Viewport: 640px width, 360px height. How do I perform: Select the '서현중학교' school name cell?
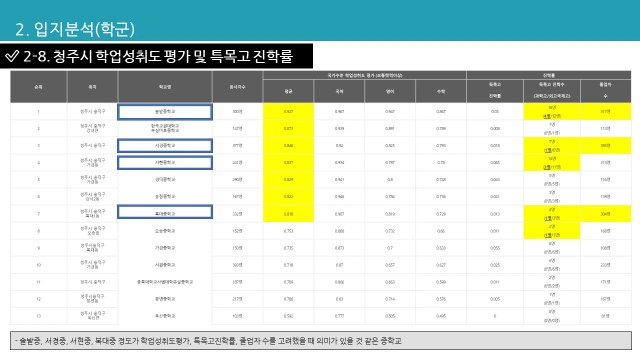165,162
